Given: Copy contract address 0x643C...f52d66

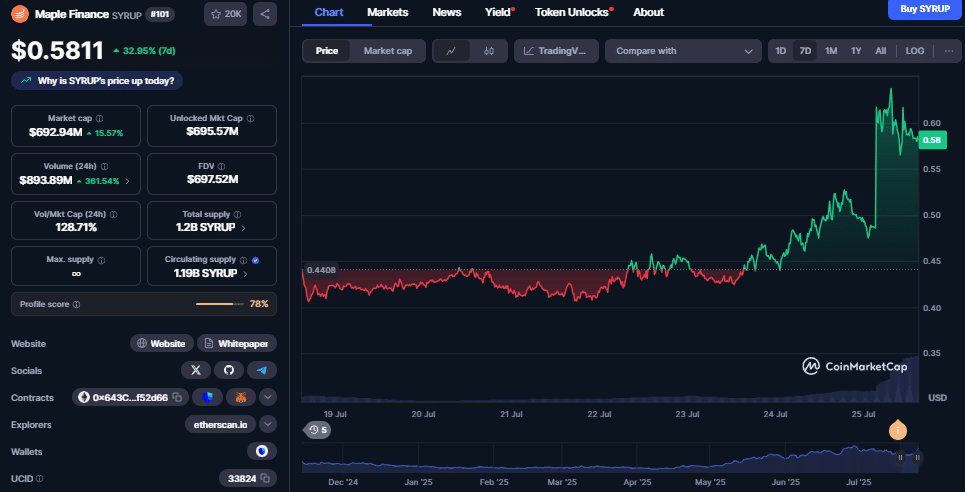Looking at the screenshot, I should (x=177, y=397).
